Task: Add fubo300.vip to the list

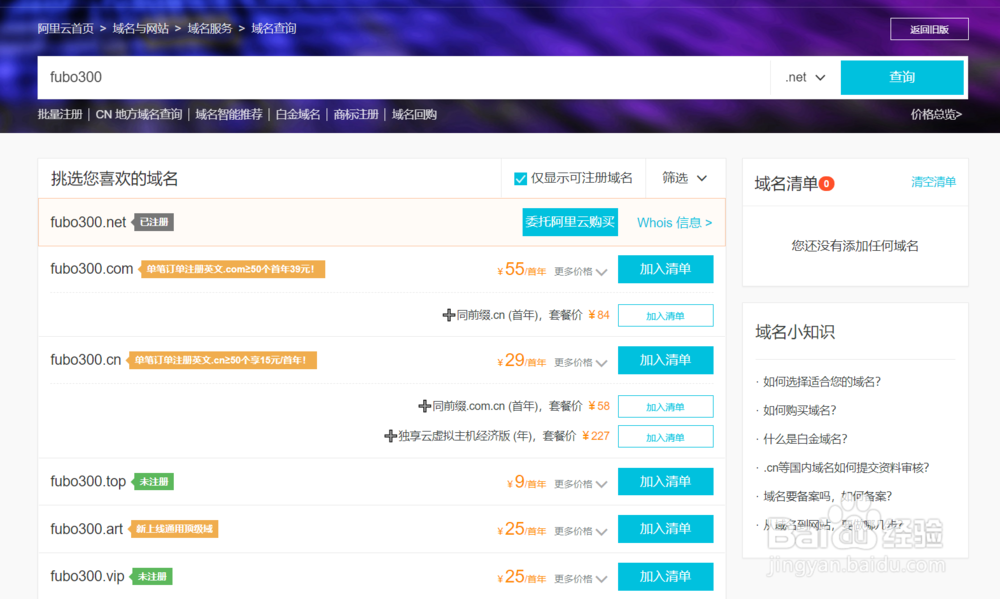Action: point(665,577)
